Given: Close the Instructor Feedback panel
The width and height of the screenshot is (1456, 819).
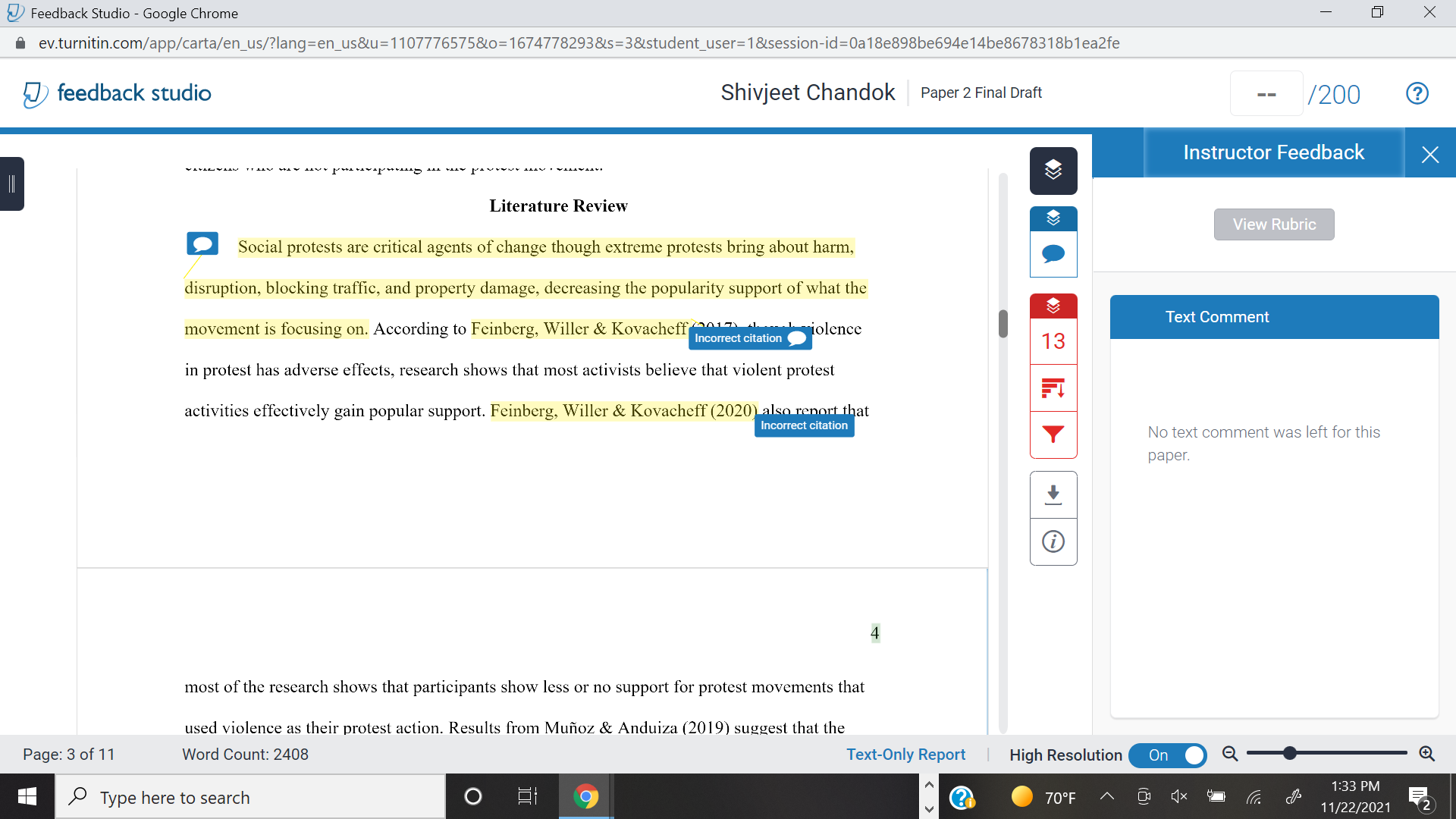Looking at the screenshot, I should tap(1430, 154).
